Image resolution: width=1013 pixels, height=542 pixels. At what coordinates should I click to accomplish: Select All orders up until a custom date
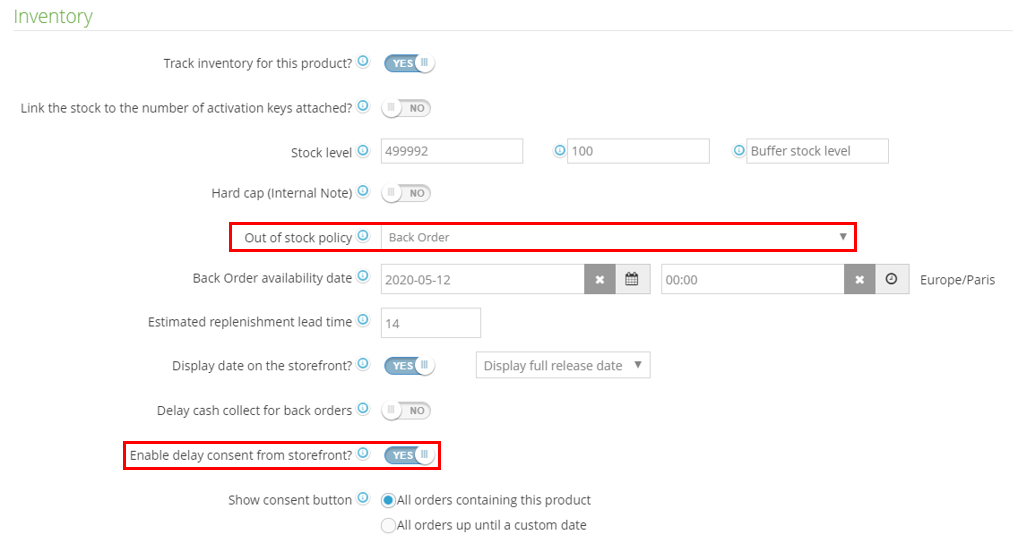(388, 525)
